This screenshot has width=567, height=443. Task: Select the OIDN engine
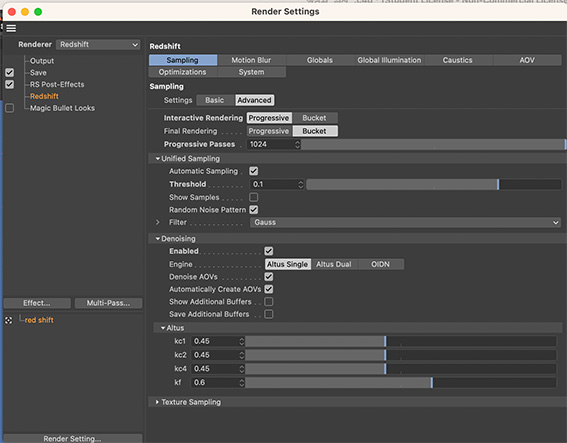(380, 264)
